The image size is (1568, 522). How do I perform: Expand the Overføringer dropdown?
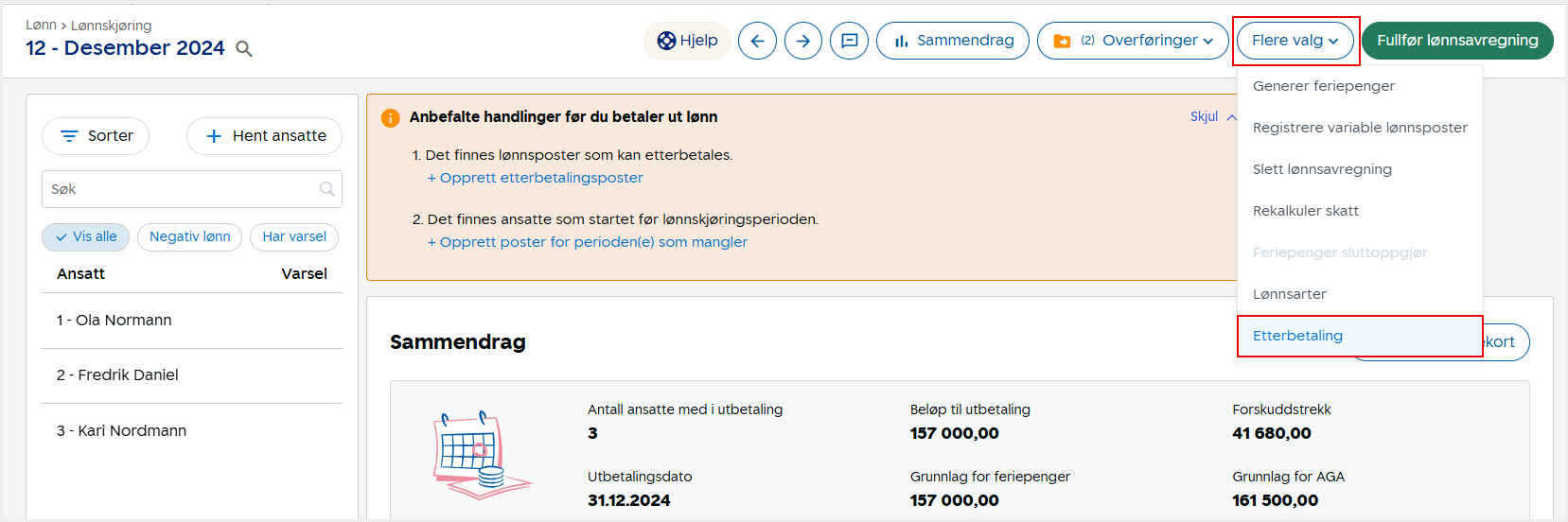click(1133, 41)
